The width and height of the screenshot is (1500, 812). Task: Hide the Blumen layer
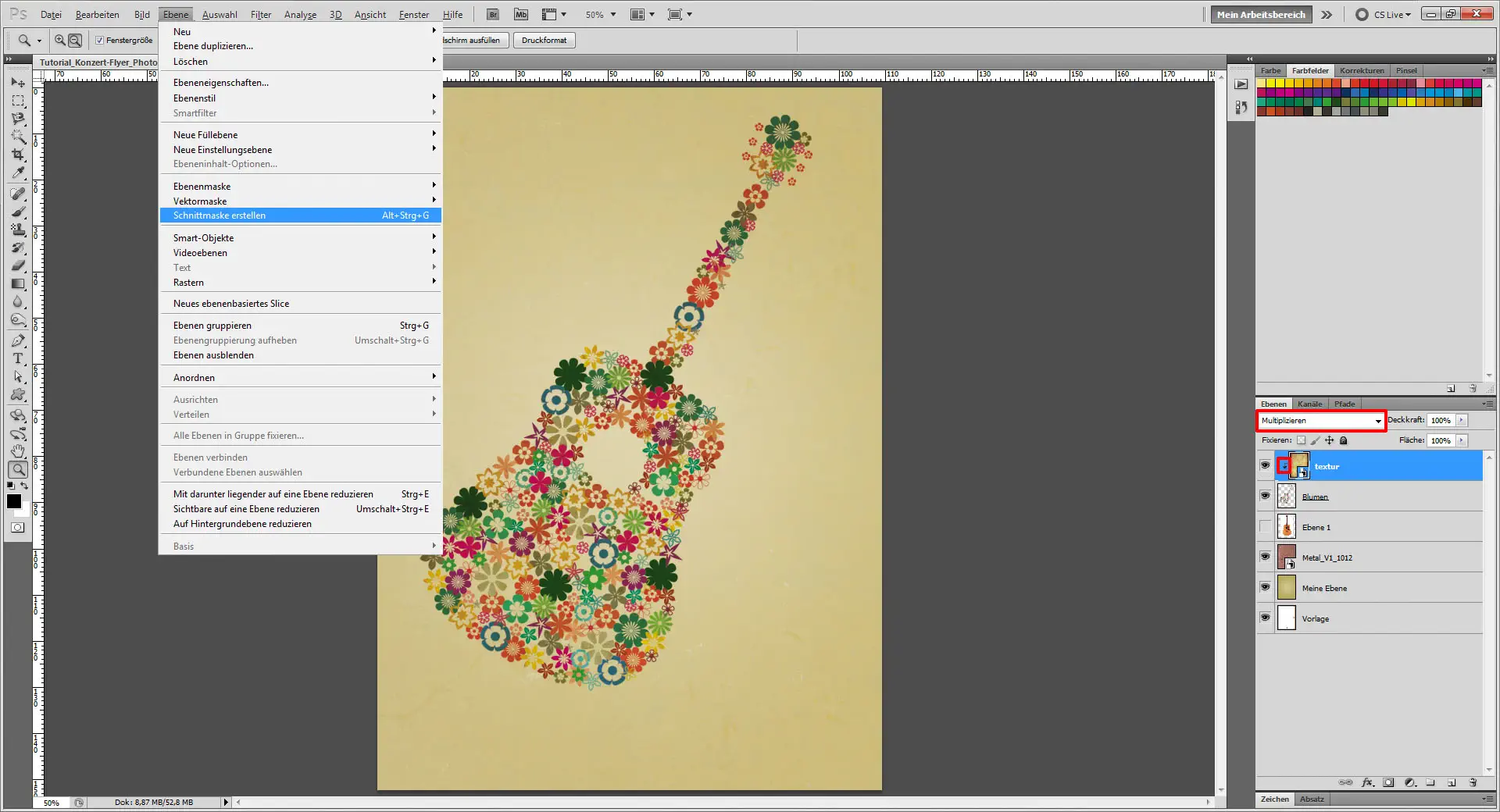tap(1265, 496)
